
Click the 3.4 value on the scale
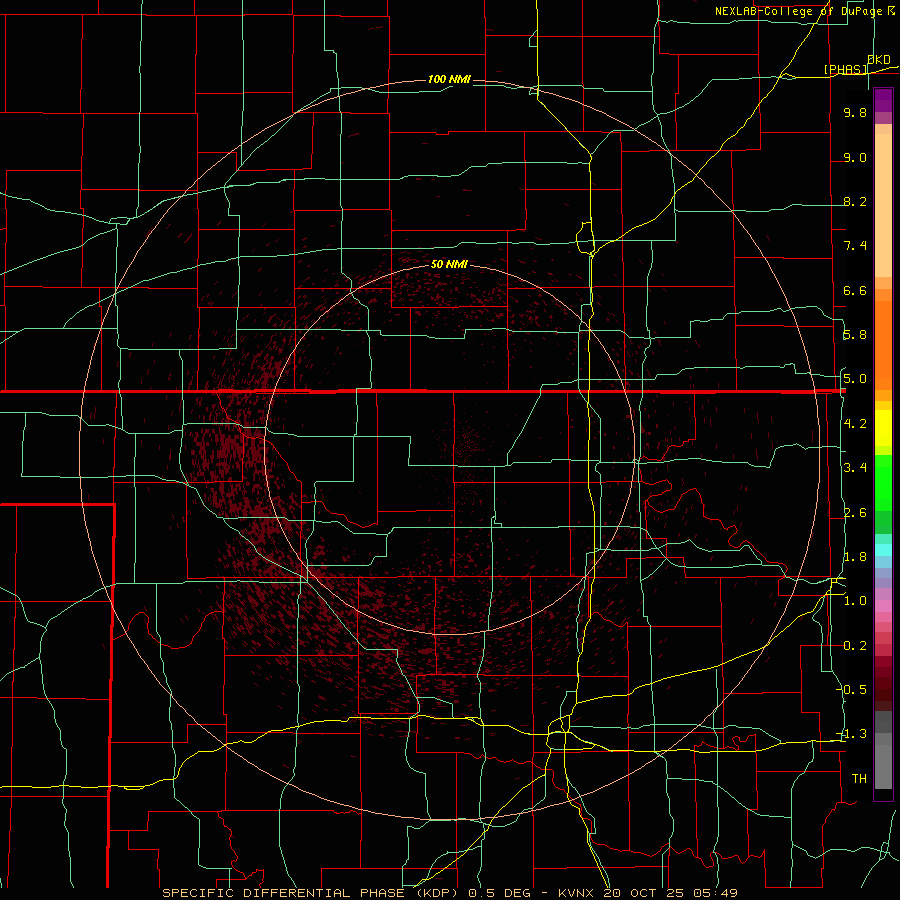point(855,468)
